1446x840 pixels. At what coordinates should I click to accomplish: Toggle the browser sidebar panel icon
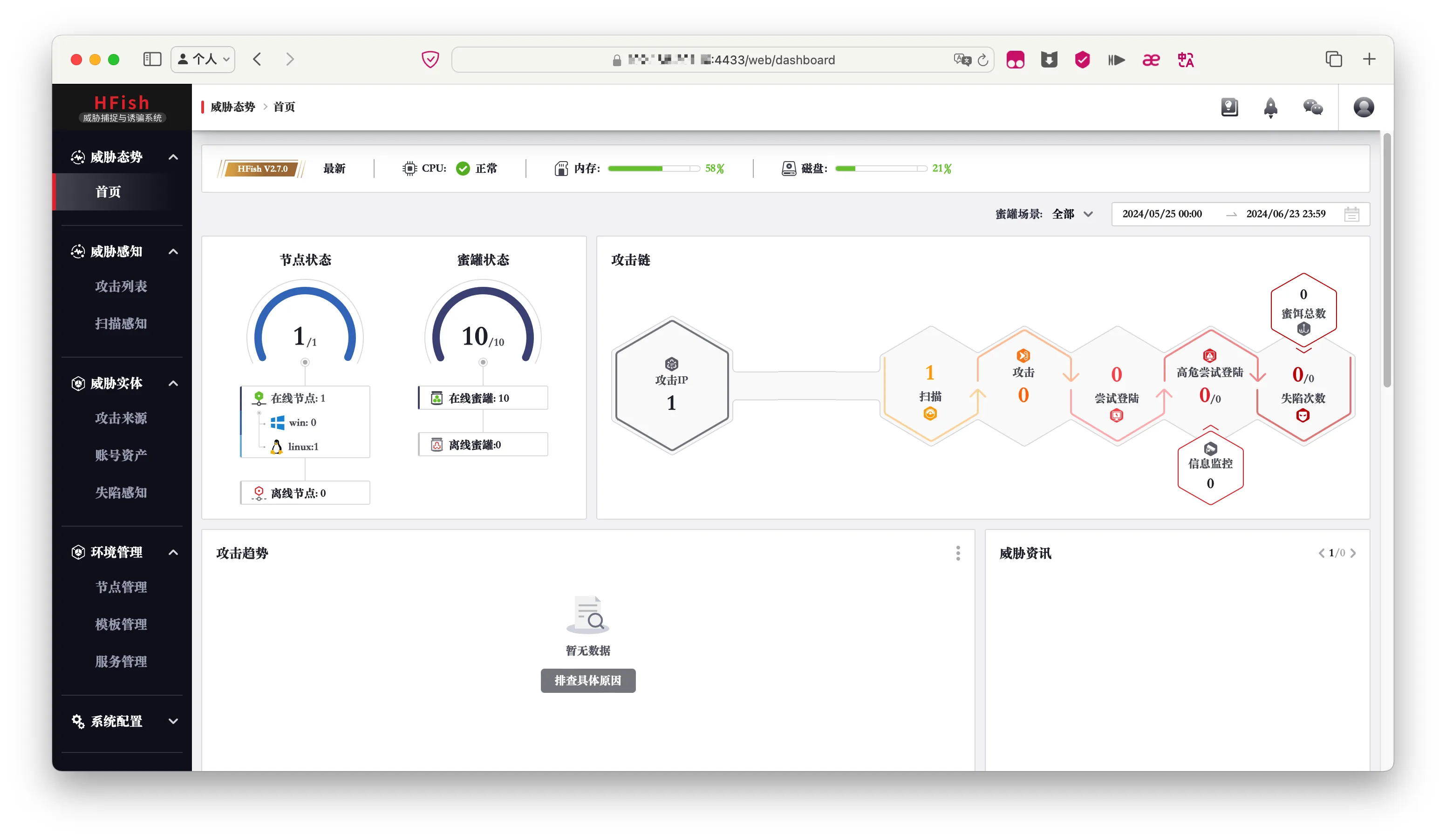152,60
